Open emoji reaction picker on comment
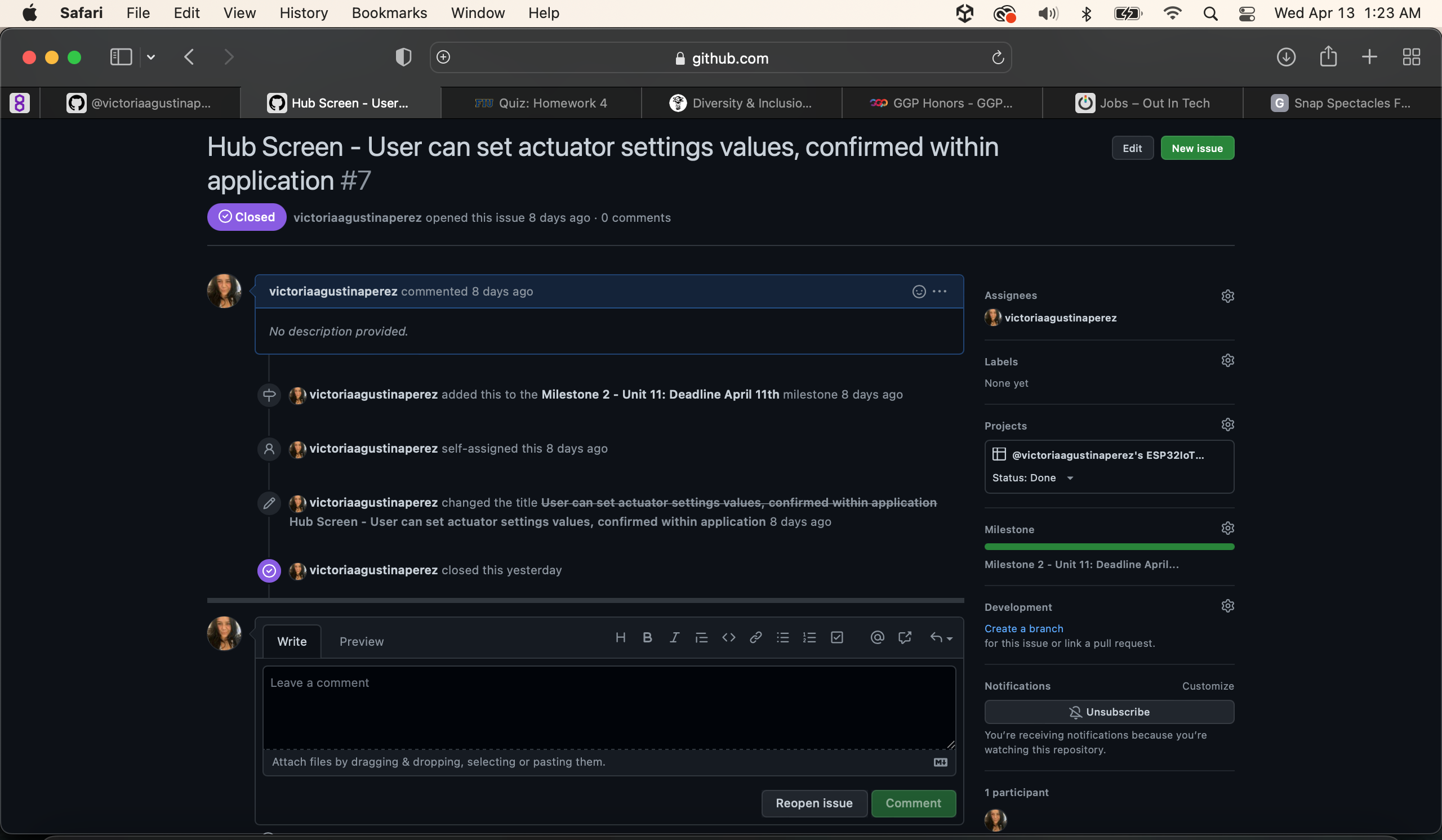Viewport: 1442px width, 840px height. (919, 292)
